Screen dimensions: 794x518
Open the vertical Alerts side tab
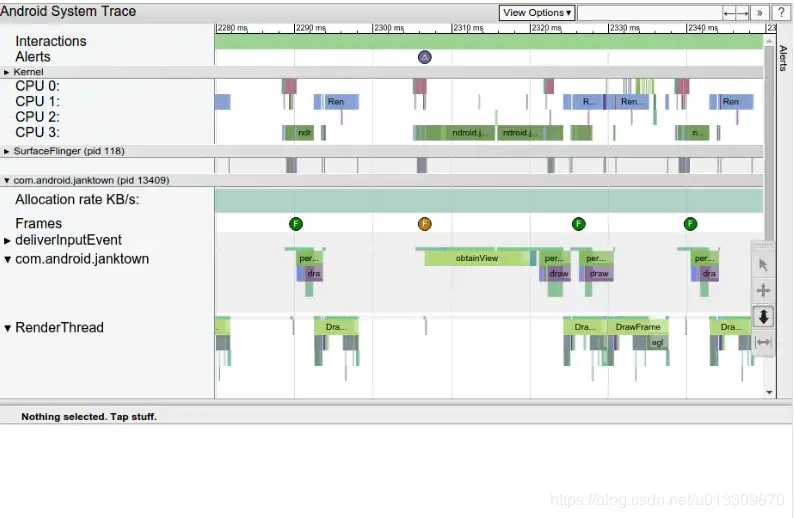pyautogui.click(x=783, y=58)
